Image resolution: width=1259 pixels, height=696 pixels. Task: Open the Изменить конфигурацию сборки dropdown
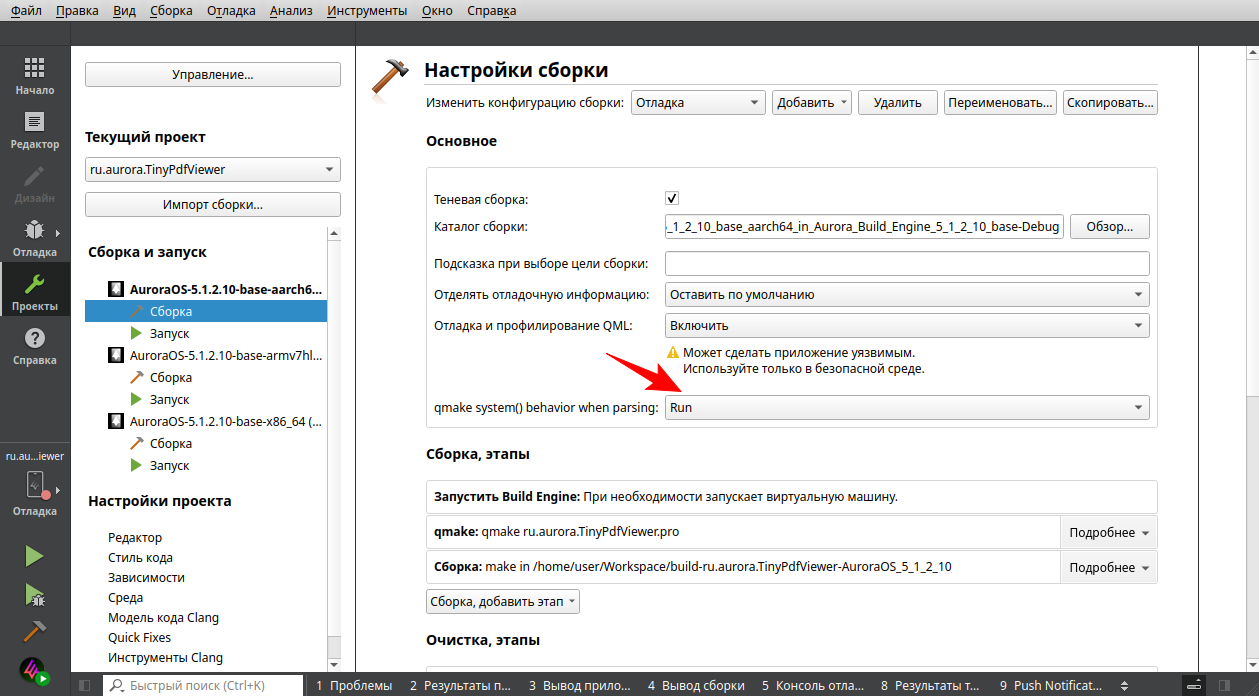point(697,102)
